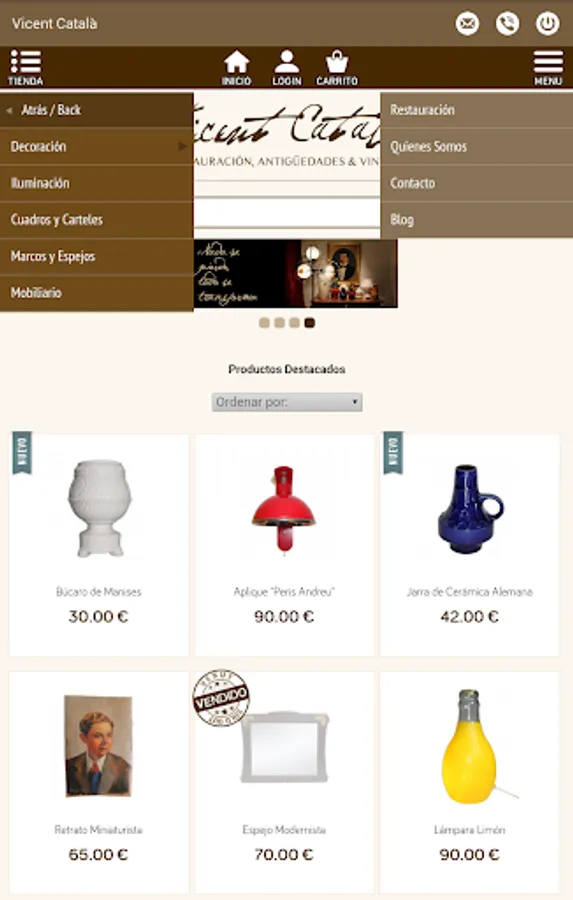The image size is (573, 900).
Task: Select the first carousel dot
Action: pyautogui.click(x=264, y=323)
